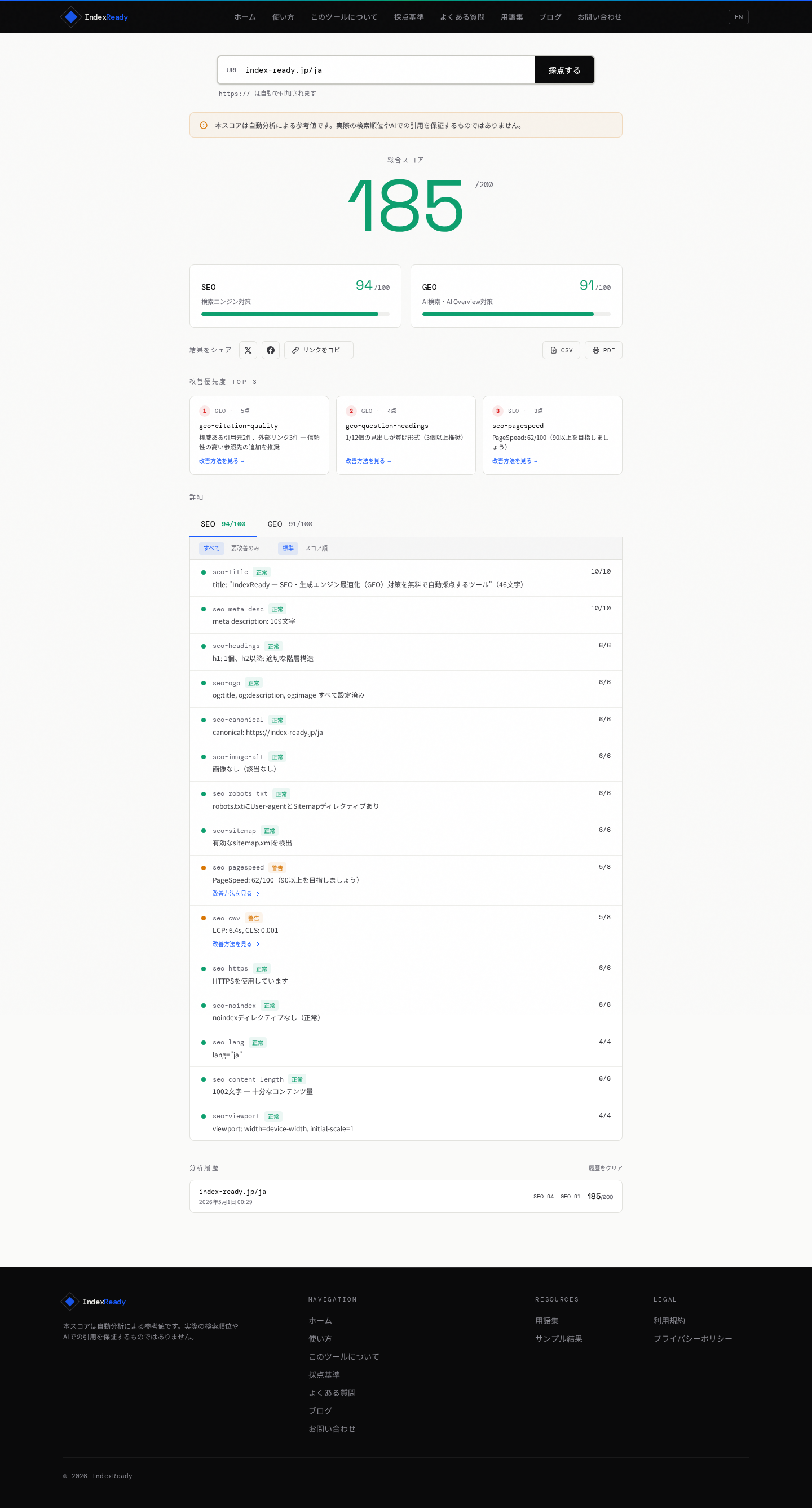This screenshot has height=1508, width=812.
Task: Click the 採点する submit button
Action: [564, 70]
